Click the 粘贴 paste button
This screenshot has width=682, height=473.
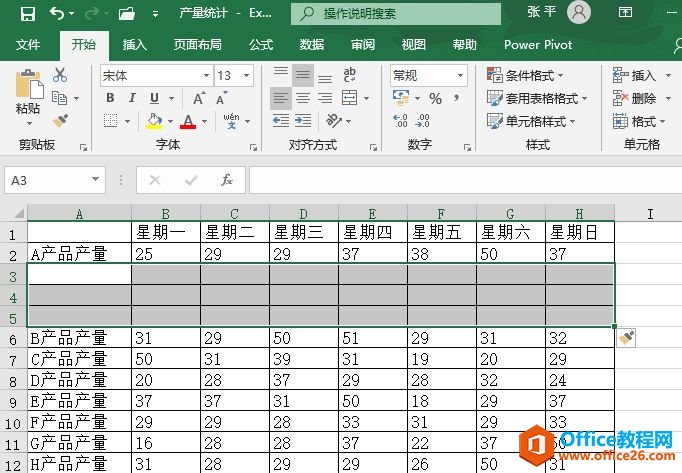[x=28, y=92]
